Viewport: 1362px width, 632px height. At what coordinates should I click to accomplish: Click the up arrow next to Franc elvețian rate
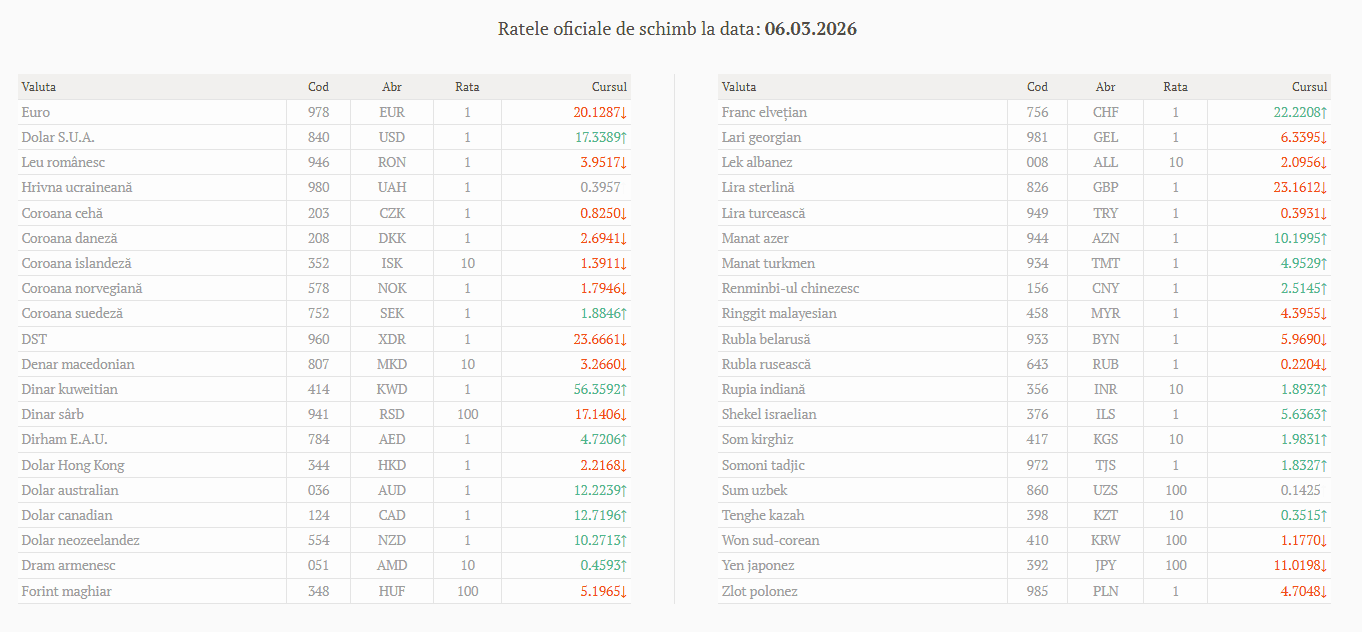[x=1325, y=113]
